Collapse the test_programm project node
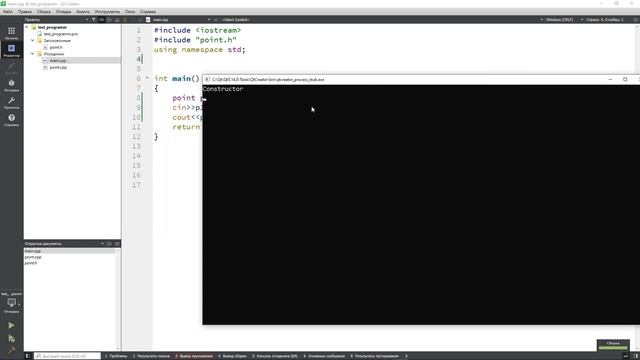Image resolution: width=640 pixels, height=360 pixels. tap(27, 27)
